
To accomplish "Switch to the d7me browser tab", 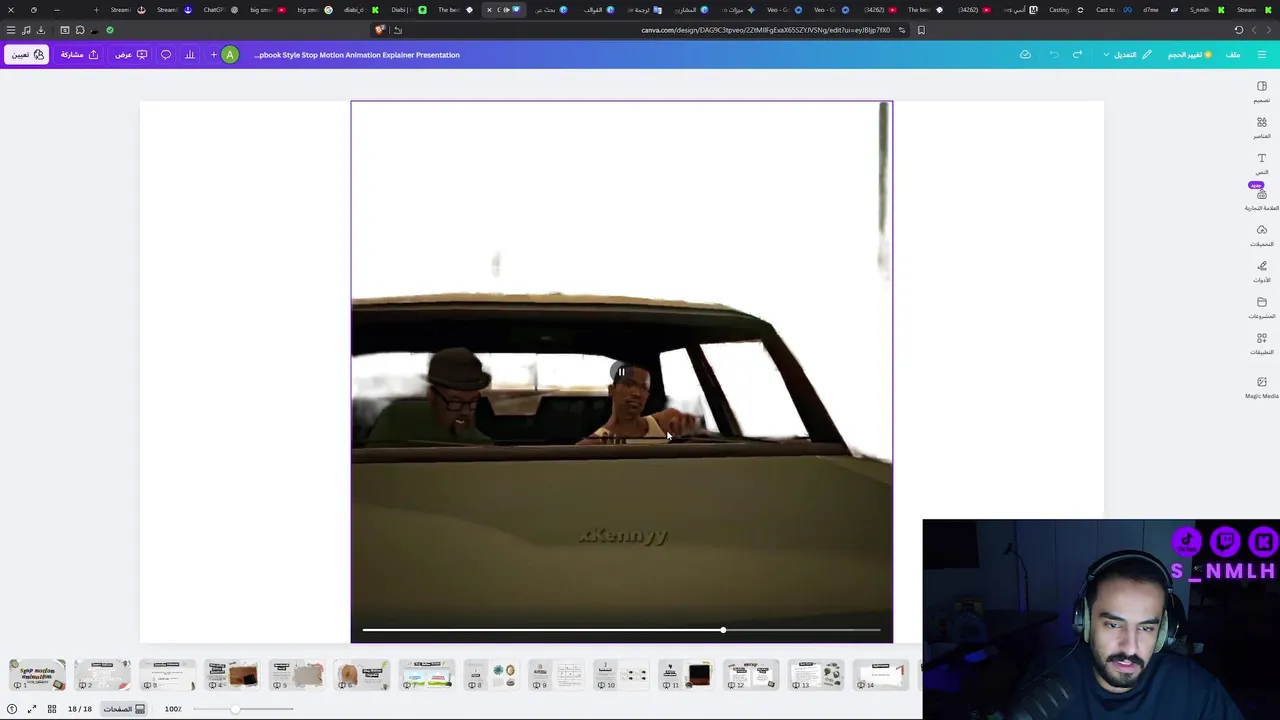I will (x=1159, y=10).
